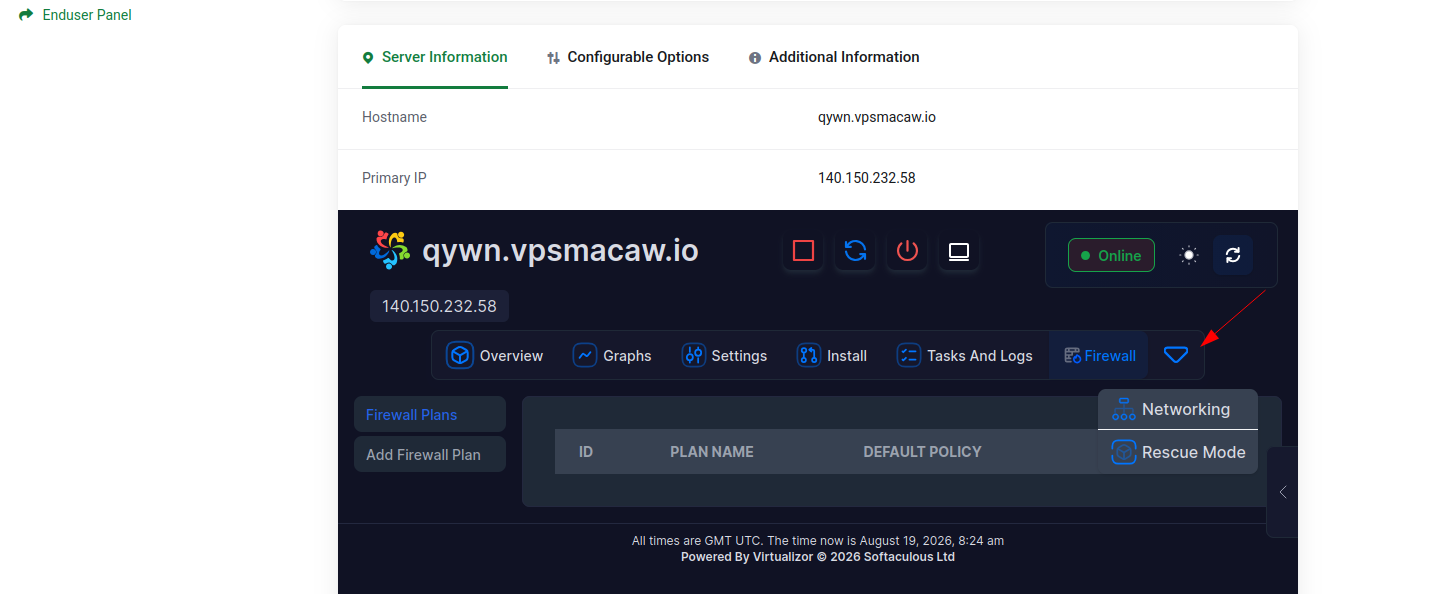Switch to the Configurable Options tab
Viewport: 1452px width, 594px height.
tap(628, 57)
